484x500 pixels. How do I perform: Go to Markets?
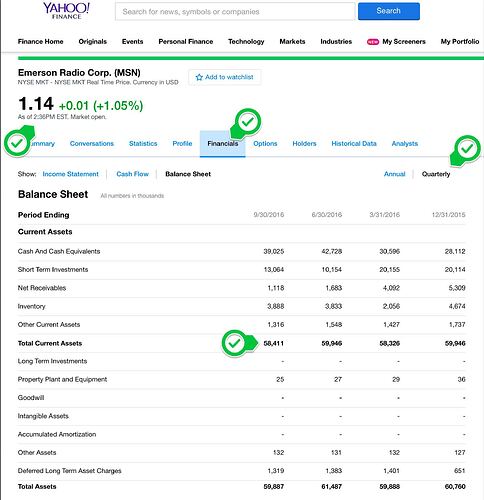pos(292,42)
